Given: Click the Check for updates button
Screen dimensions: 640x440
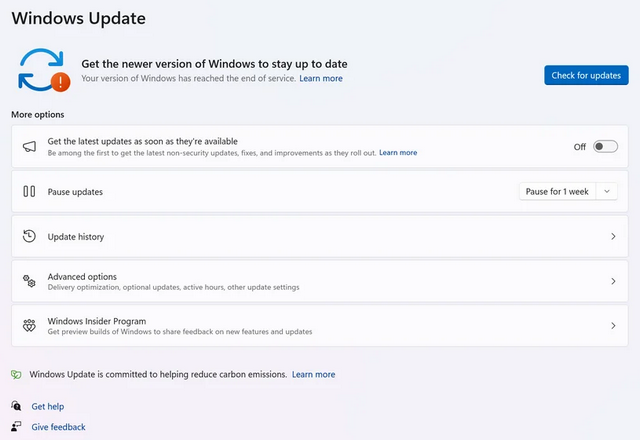Looking at the screenshot, I should [586, 75].
